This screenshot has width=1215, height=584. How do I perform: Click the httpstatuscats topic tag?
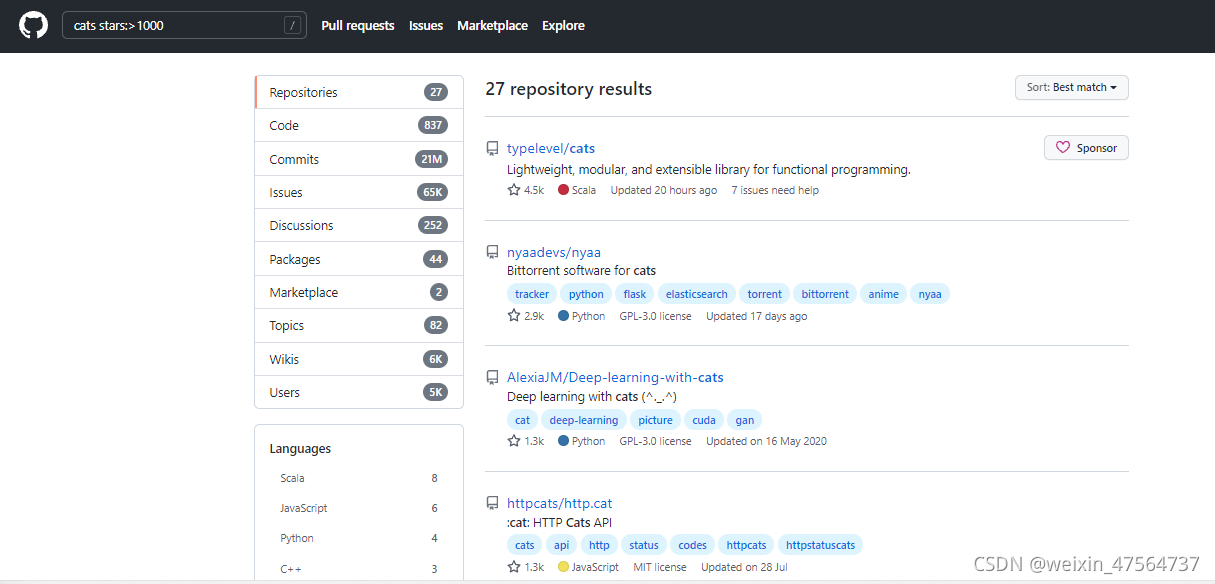point(820,545)
